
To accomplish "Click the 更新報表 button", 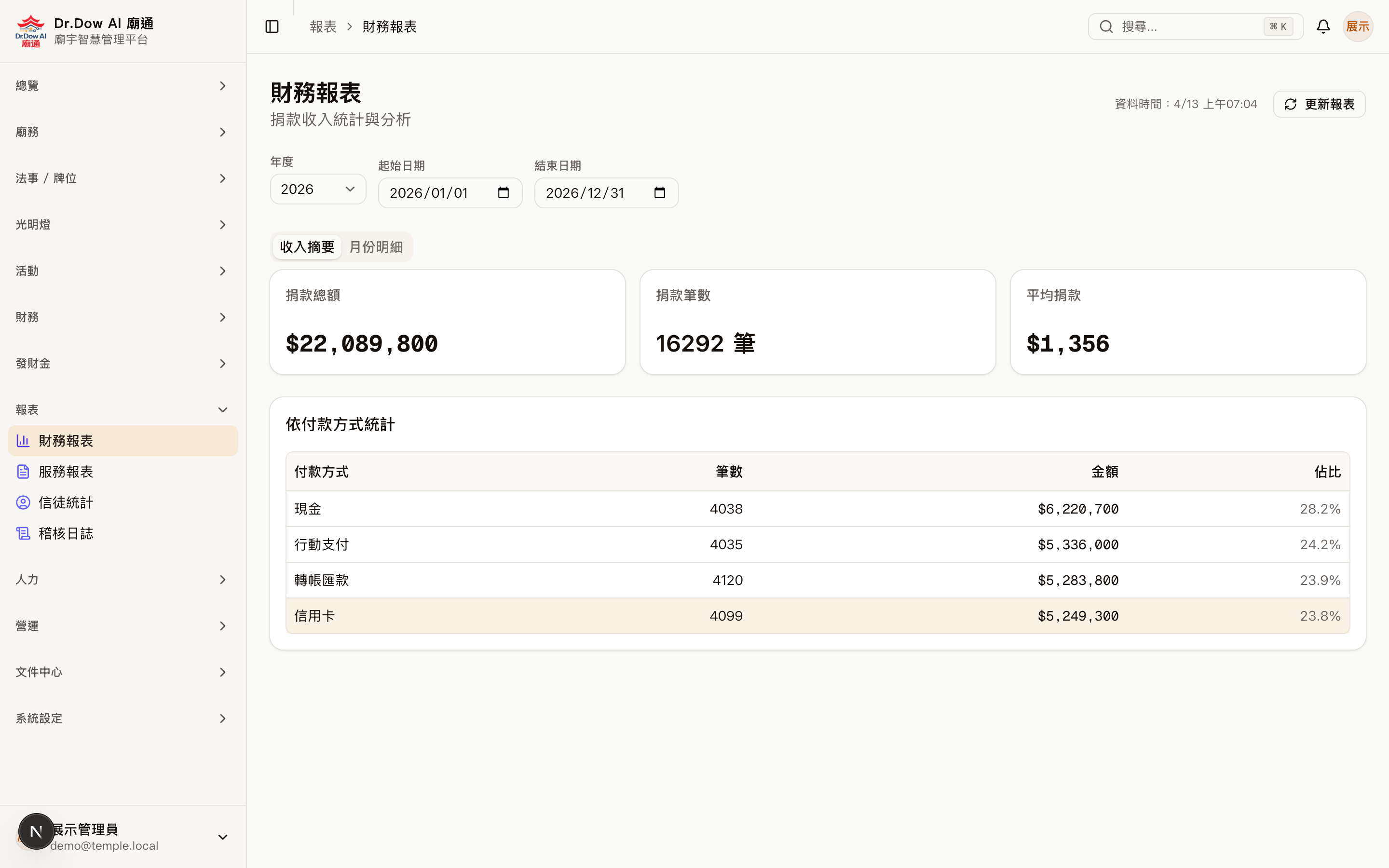I will coord(1319,104).
